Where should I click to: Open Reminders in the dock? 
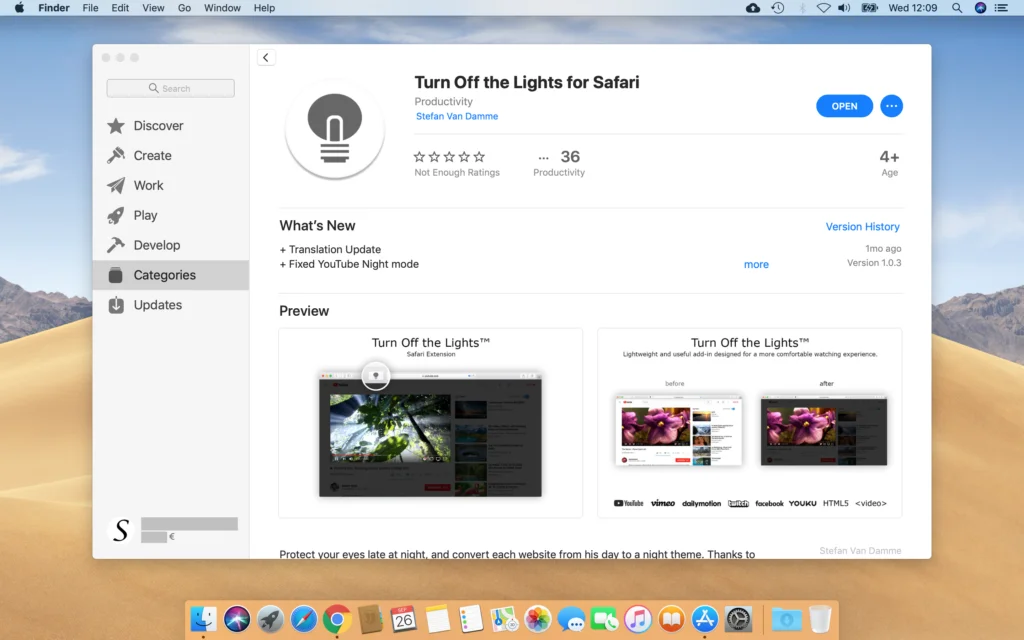[471, 618]
